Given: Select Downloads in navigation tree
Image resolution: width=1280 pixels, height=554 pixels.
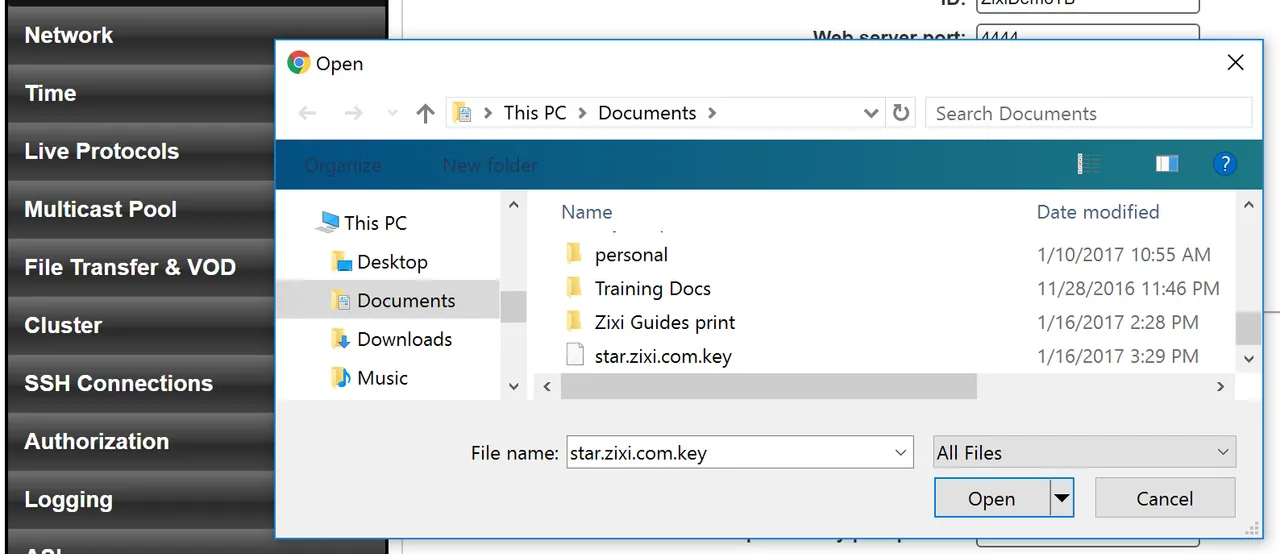Looking at the screenshot, I should 404,340.
